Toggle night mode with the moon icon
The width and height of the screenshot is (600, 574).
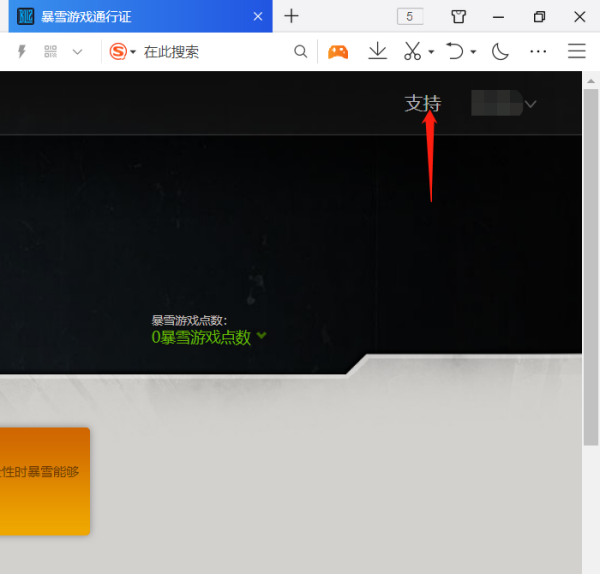[500, 51]
